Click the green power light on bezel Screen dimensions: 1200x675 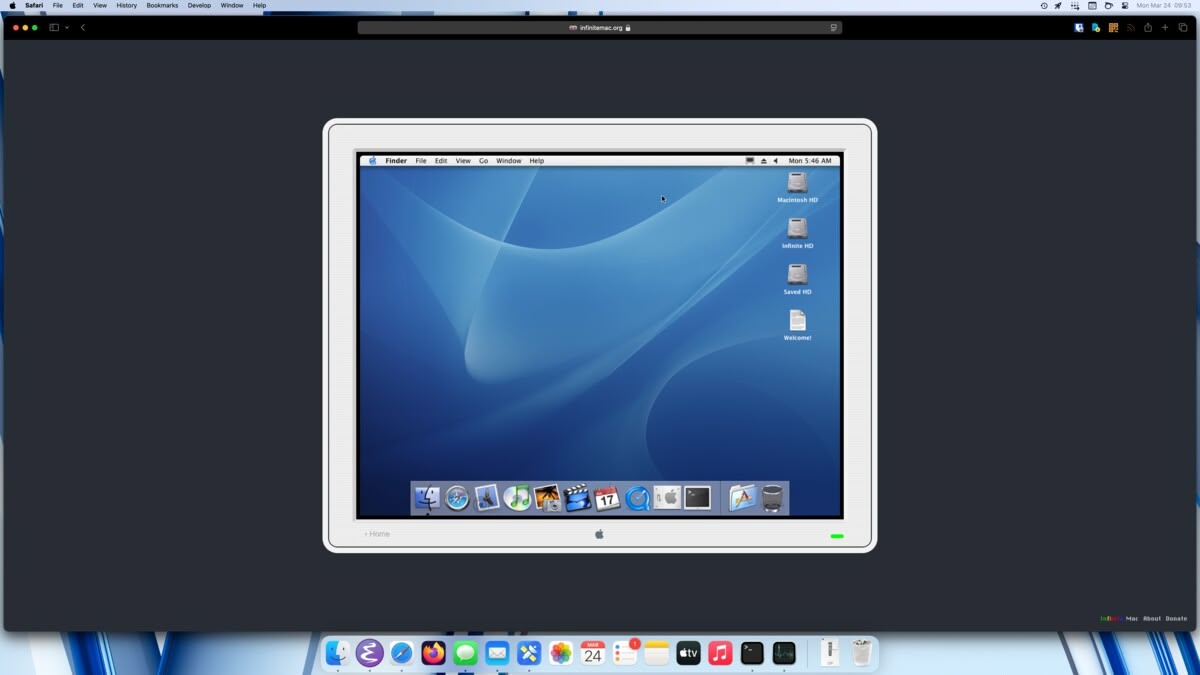click(837, 536)
